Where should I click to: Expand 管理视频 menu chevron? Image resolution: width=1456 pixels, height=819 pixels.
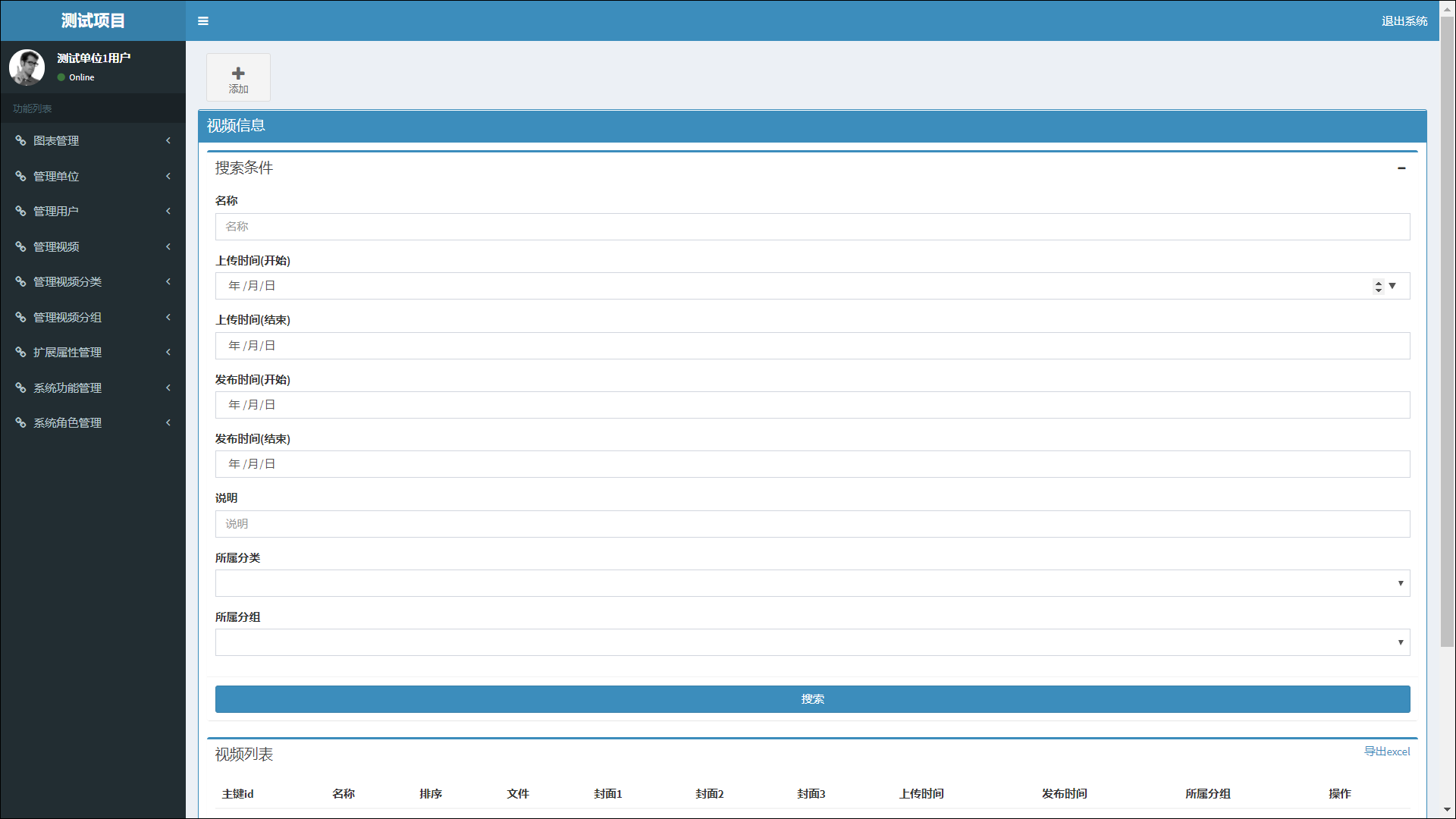(168, 246)
